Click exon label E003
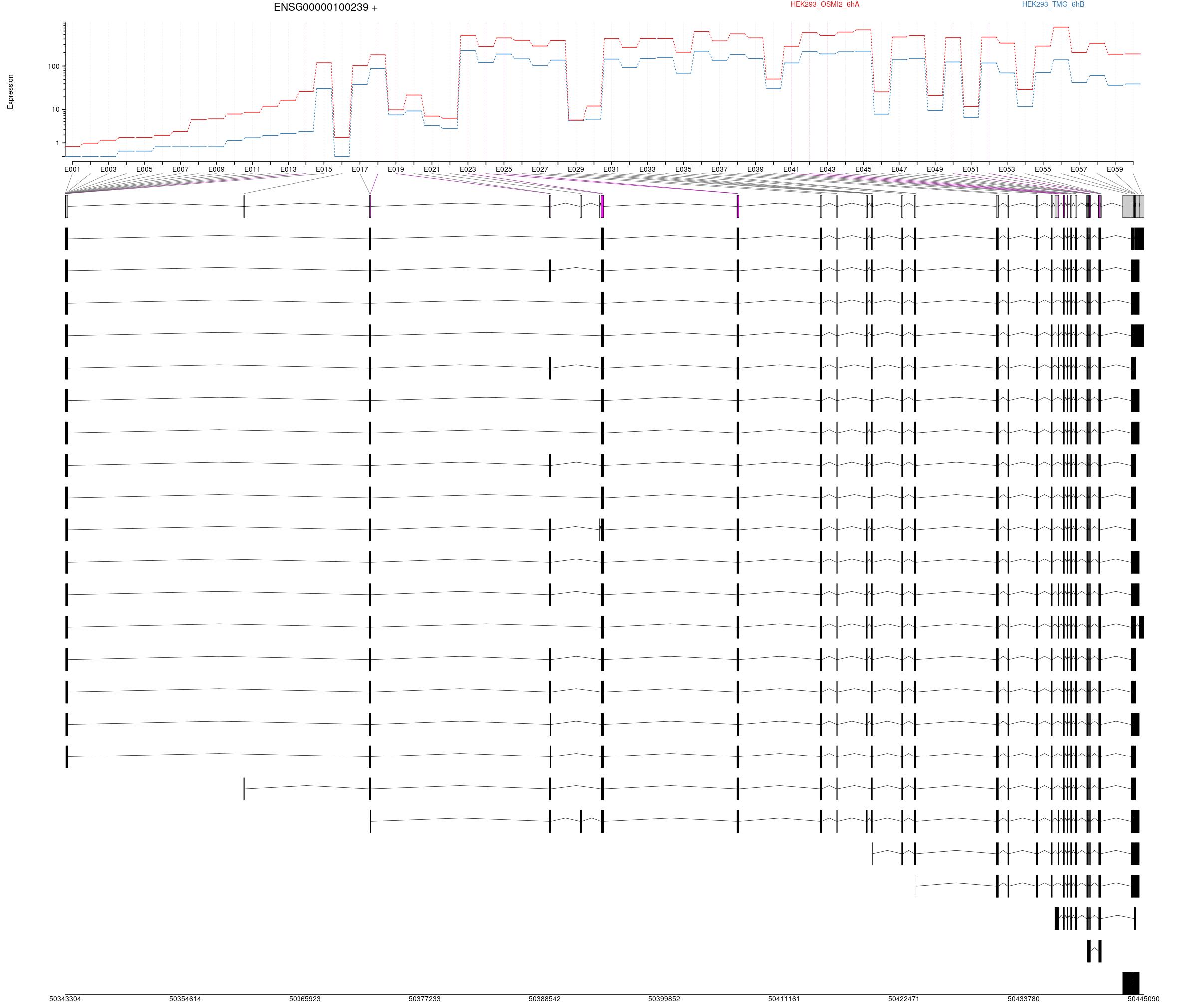 point(109,169)
